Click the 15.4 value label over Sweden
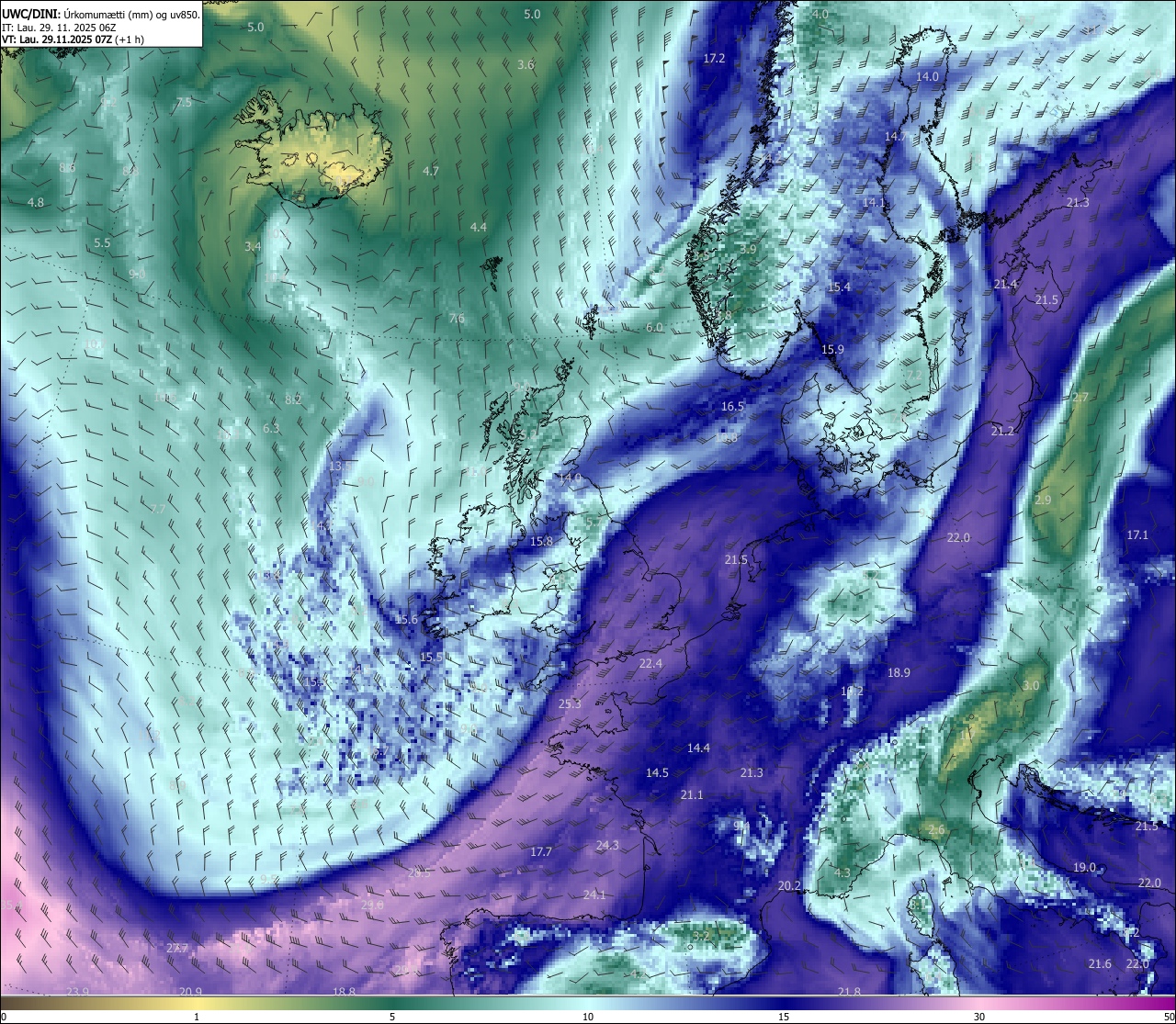This screenshot has height=1024, width=1176. [x=839, y=287]
